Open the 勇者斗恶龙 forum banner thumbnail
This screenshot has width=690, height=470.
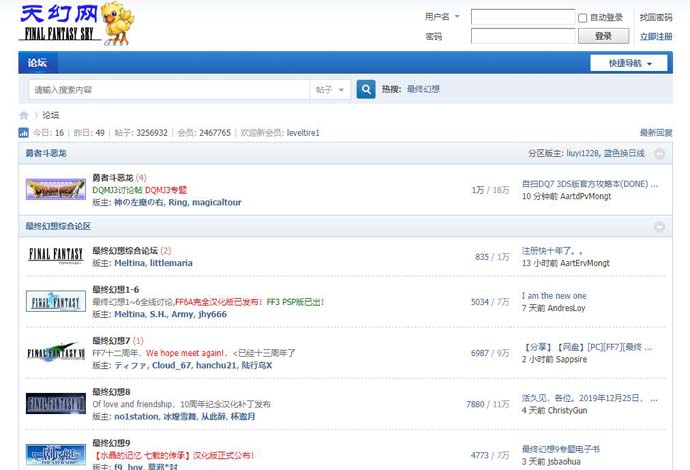(x=56, y=189)
